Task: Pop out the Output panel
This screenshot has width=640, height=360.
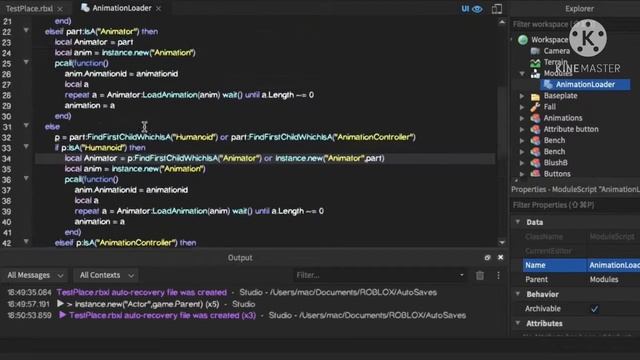Action: (x=487, y=258)
